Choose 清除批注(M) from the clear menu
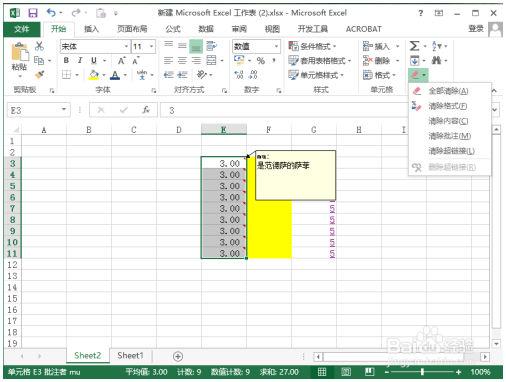The height and width of the screenshot is (382, 506). pyautogui.click(x=449, y=136)
